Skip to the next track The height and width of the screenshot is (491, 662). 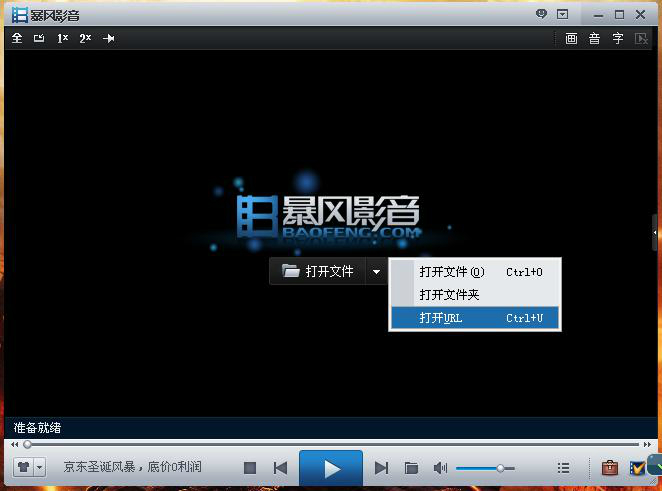click(382, 468)
